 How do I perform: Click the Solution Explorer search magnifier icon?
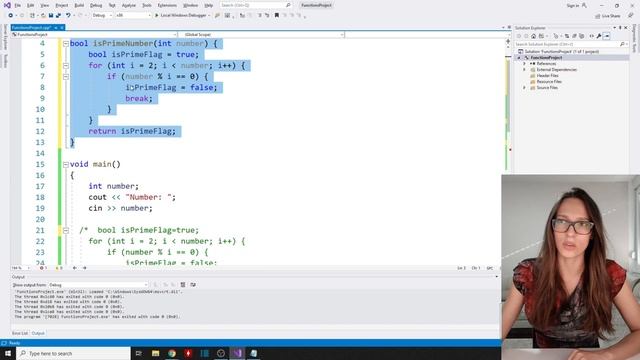pyautogui.click(x=622, y=44)
